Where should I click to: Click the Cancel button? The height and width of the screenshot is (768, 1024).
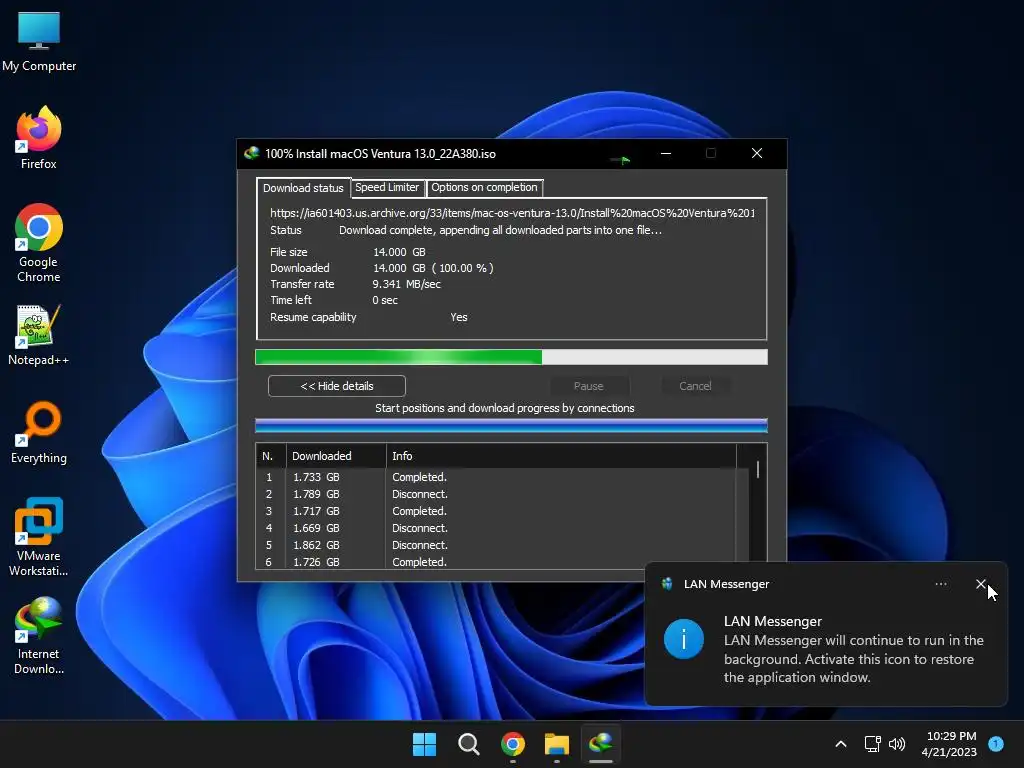tap(695, 386)
